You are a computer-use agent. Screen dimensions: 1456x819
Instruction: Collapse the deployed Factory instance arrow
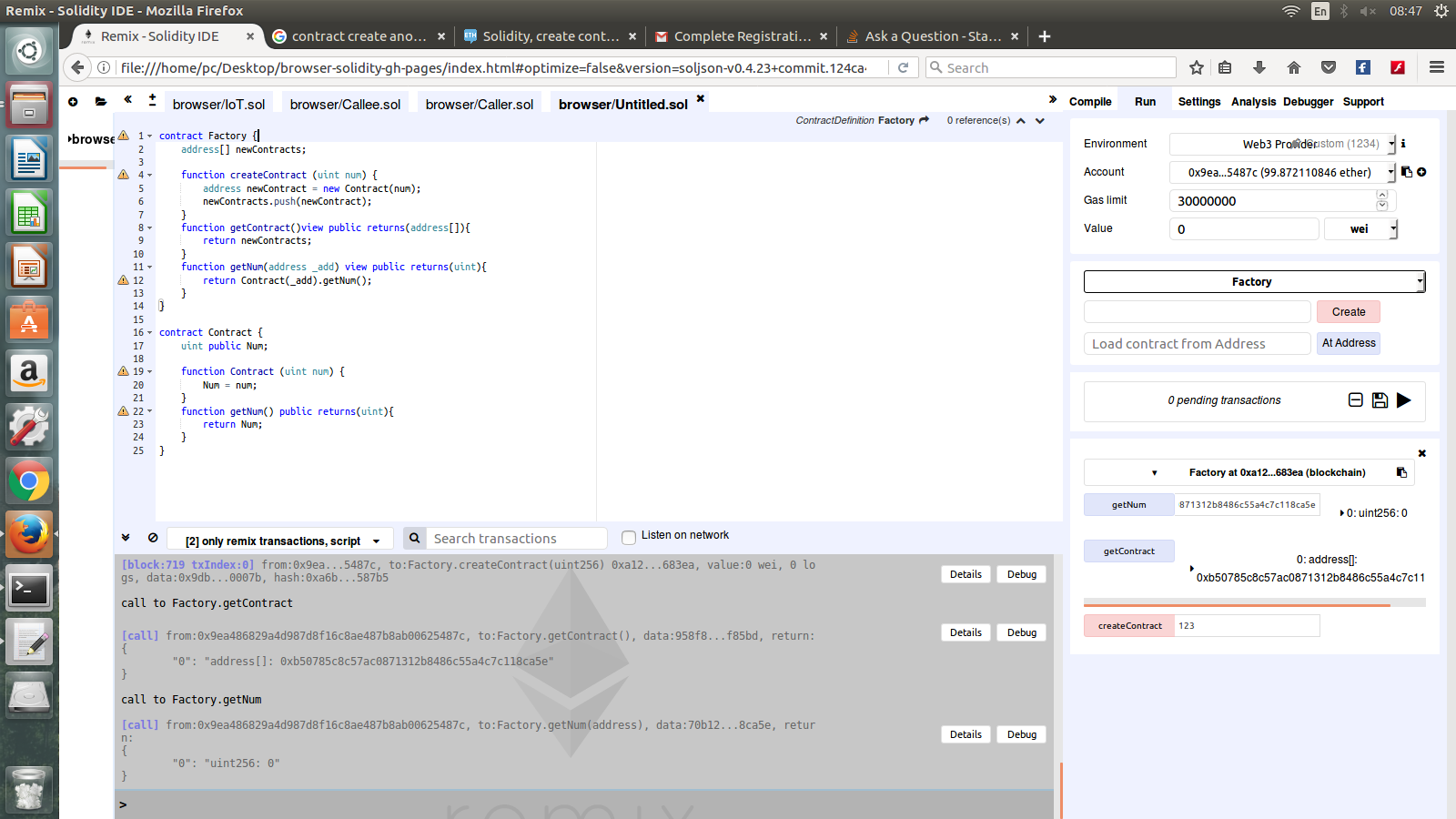coord(1155,473)
